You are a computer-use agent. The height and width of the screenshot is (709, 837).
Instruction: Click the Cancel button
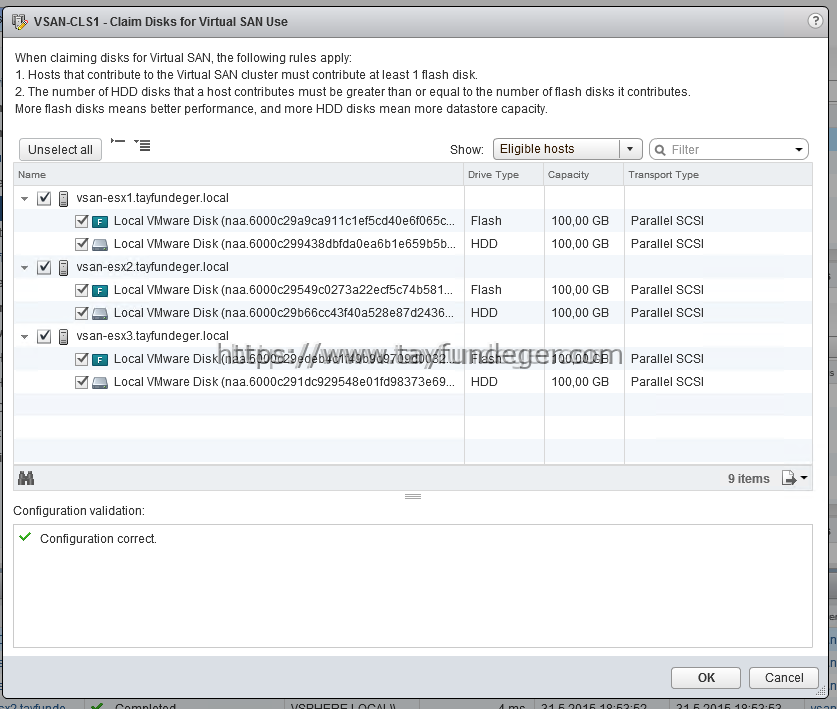click(x=784, y=678)
